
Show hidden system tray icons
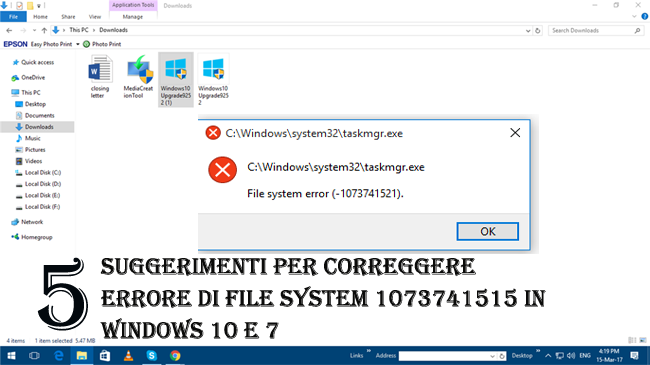[x=548, y=356]
